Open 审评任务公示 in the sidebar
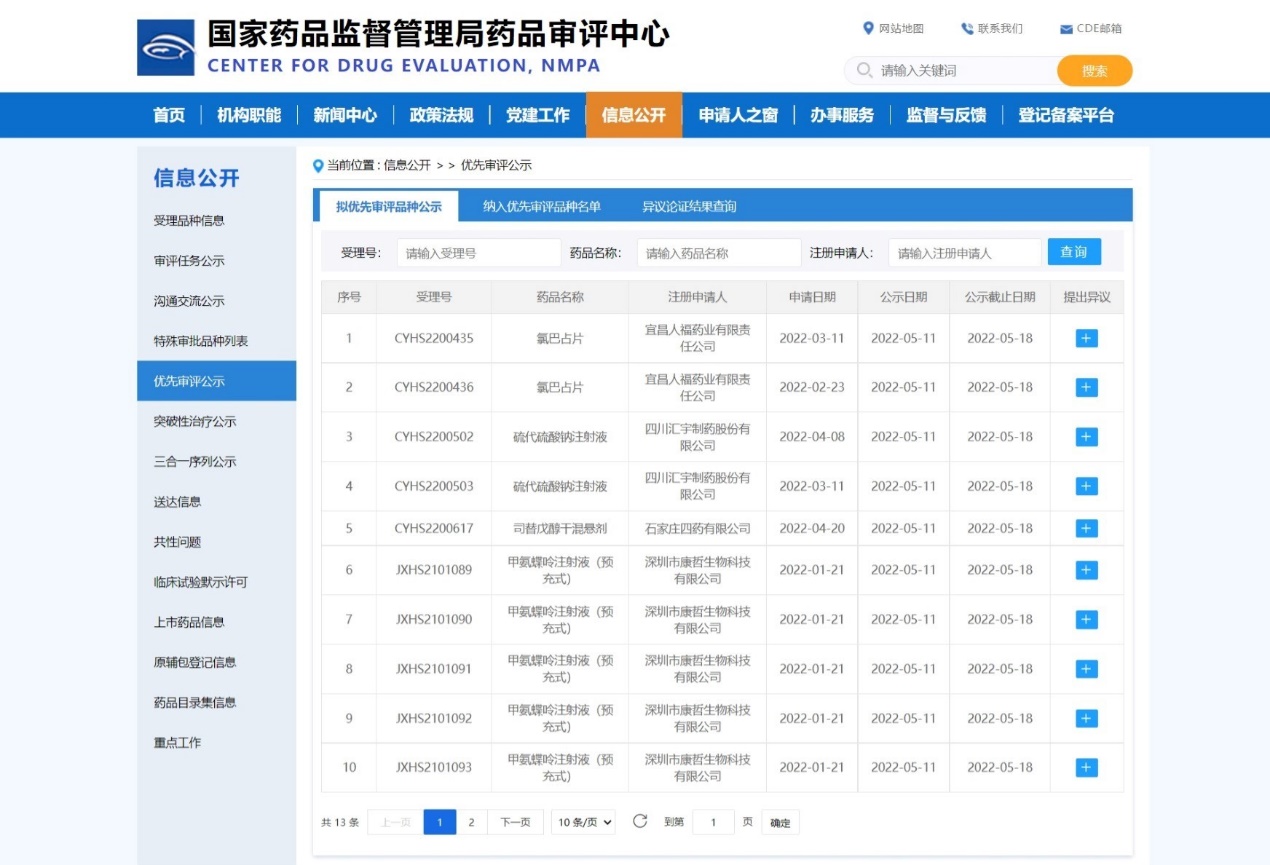 pyautogui.click(x=216, y=260)
